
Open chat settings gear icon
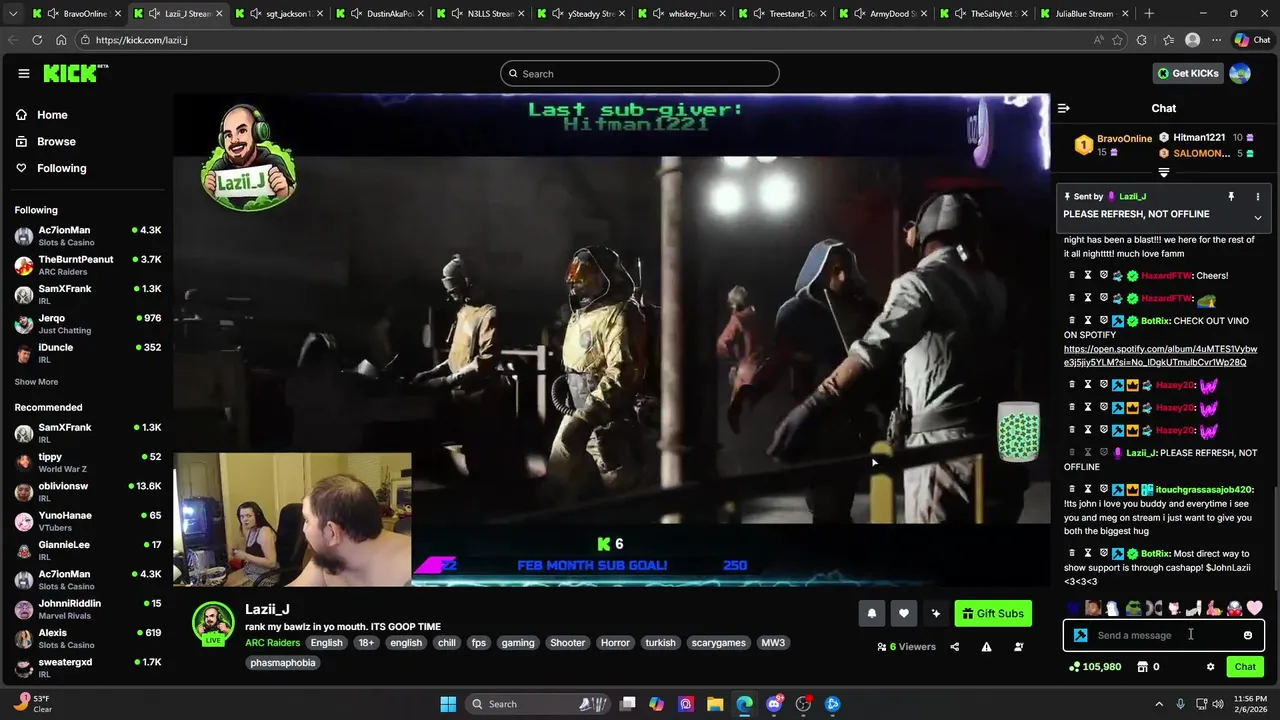[x=1210, y=667]
